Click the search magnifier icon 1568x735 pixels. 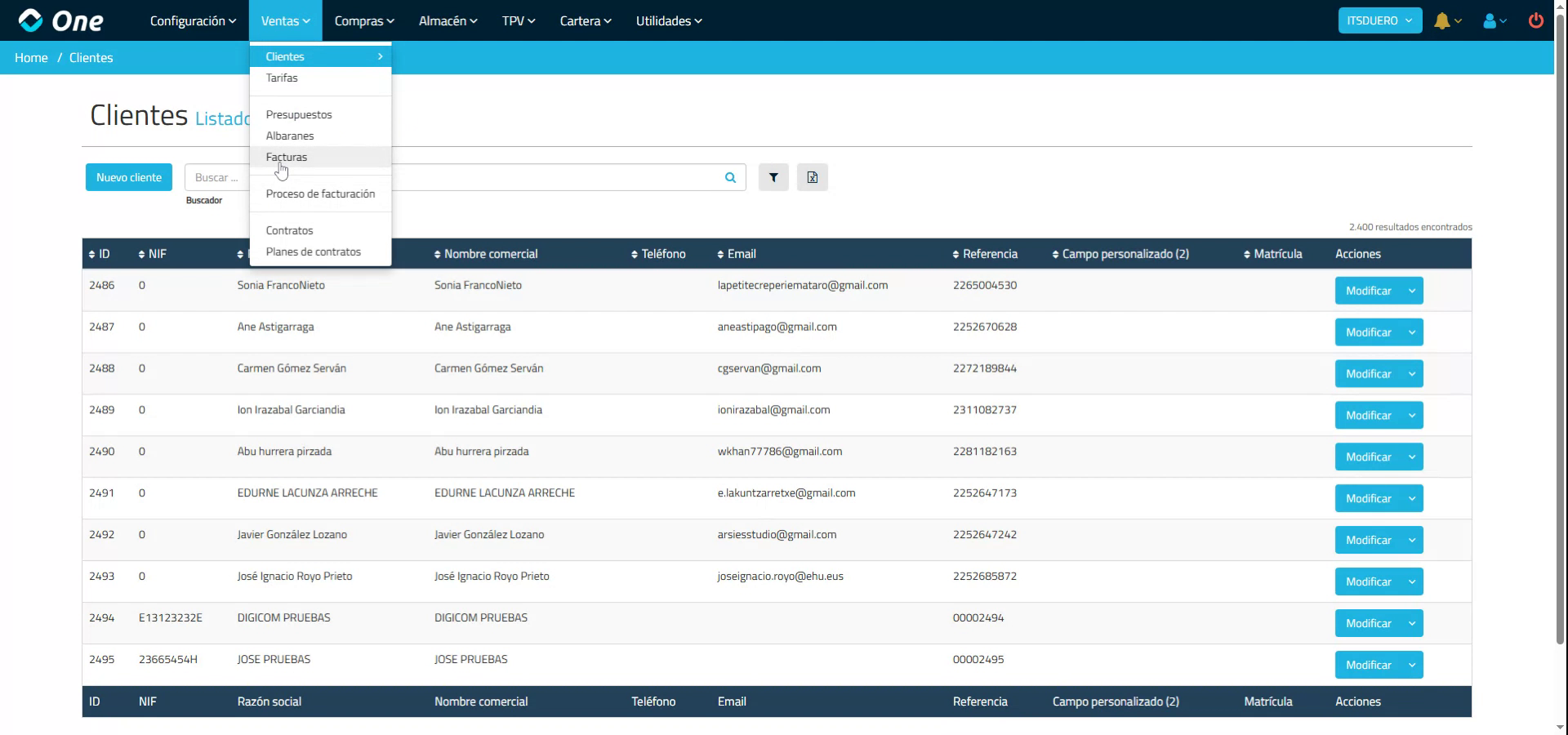(x=729, y=177)
